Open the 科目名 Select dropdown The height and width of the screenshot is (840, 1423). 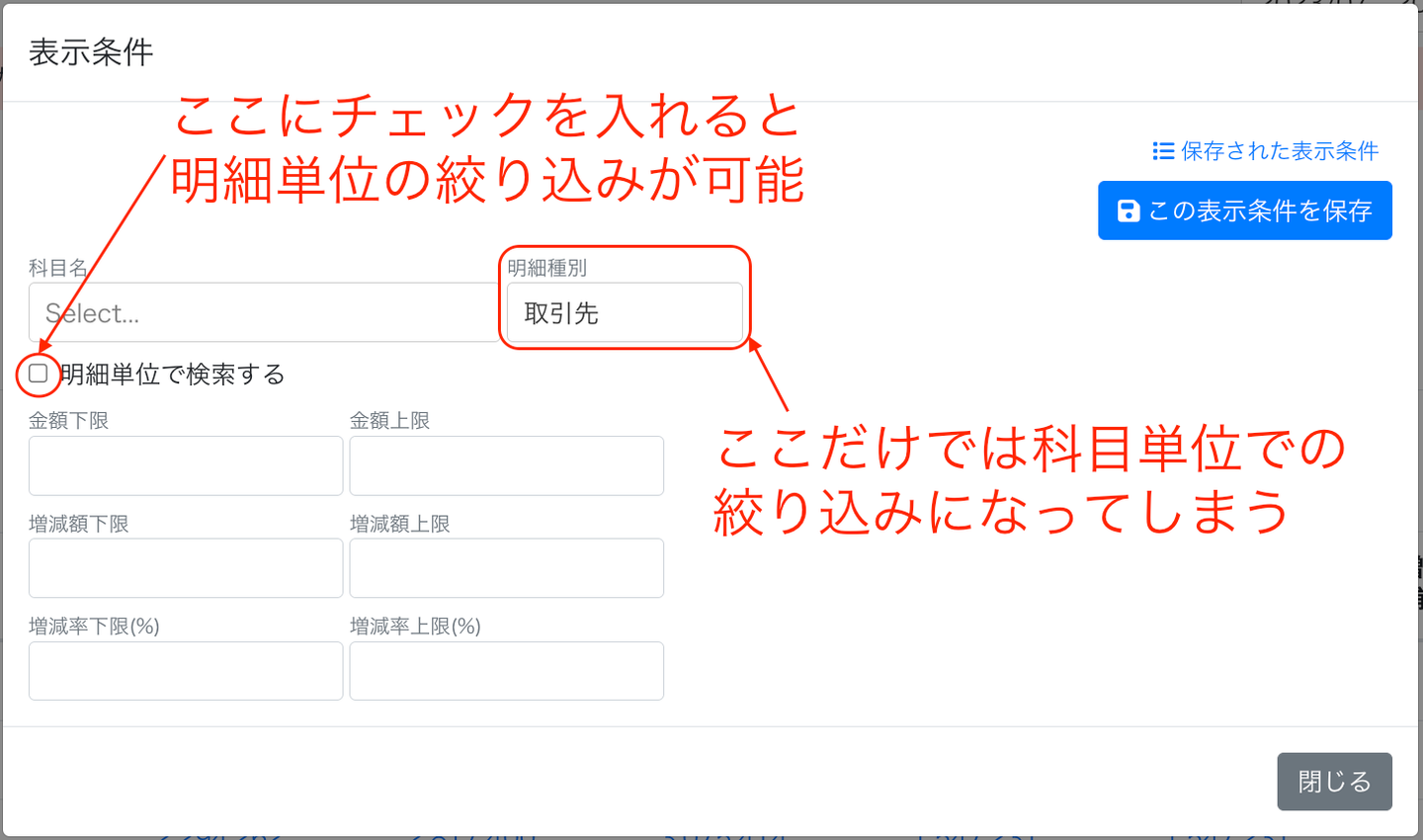point(264,312)
